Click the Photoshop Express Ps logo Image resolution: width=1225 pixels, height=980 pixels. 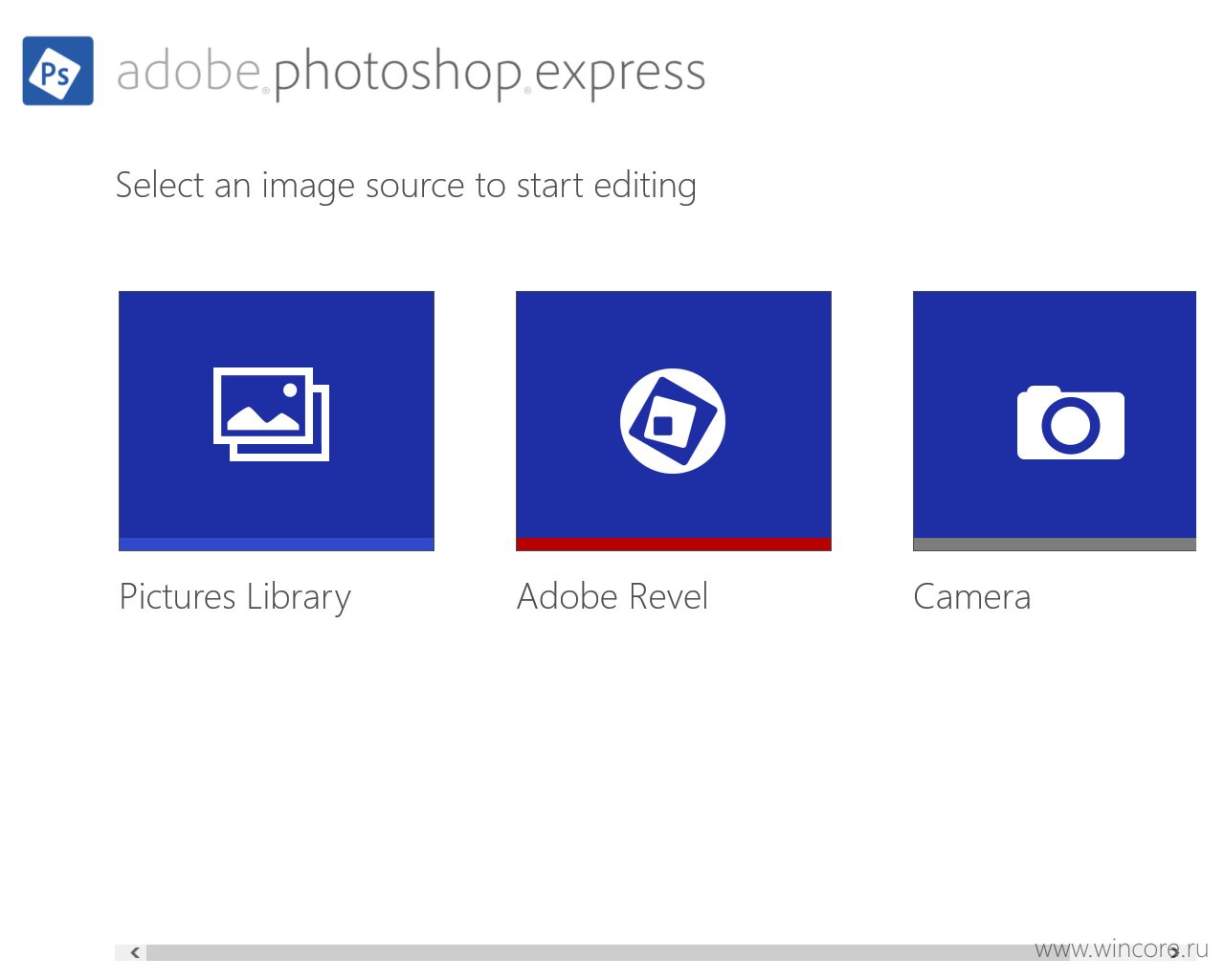(57, 71)
